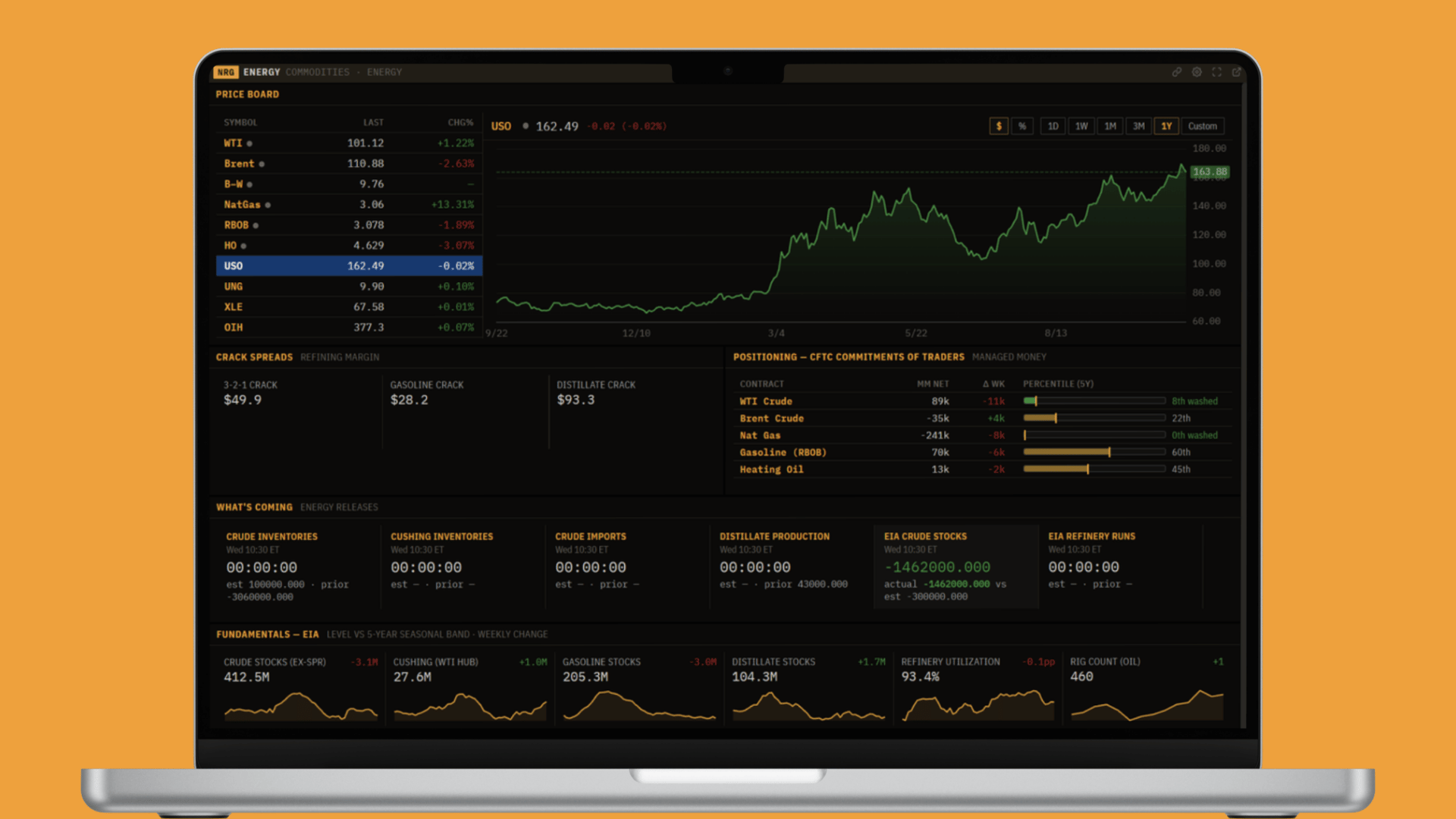This screenshot has width=1456, height=819.
Task: Open the EIA Refinery Runs release card
Action: click(1120, 566)
